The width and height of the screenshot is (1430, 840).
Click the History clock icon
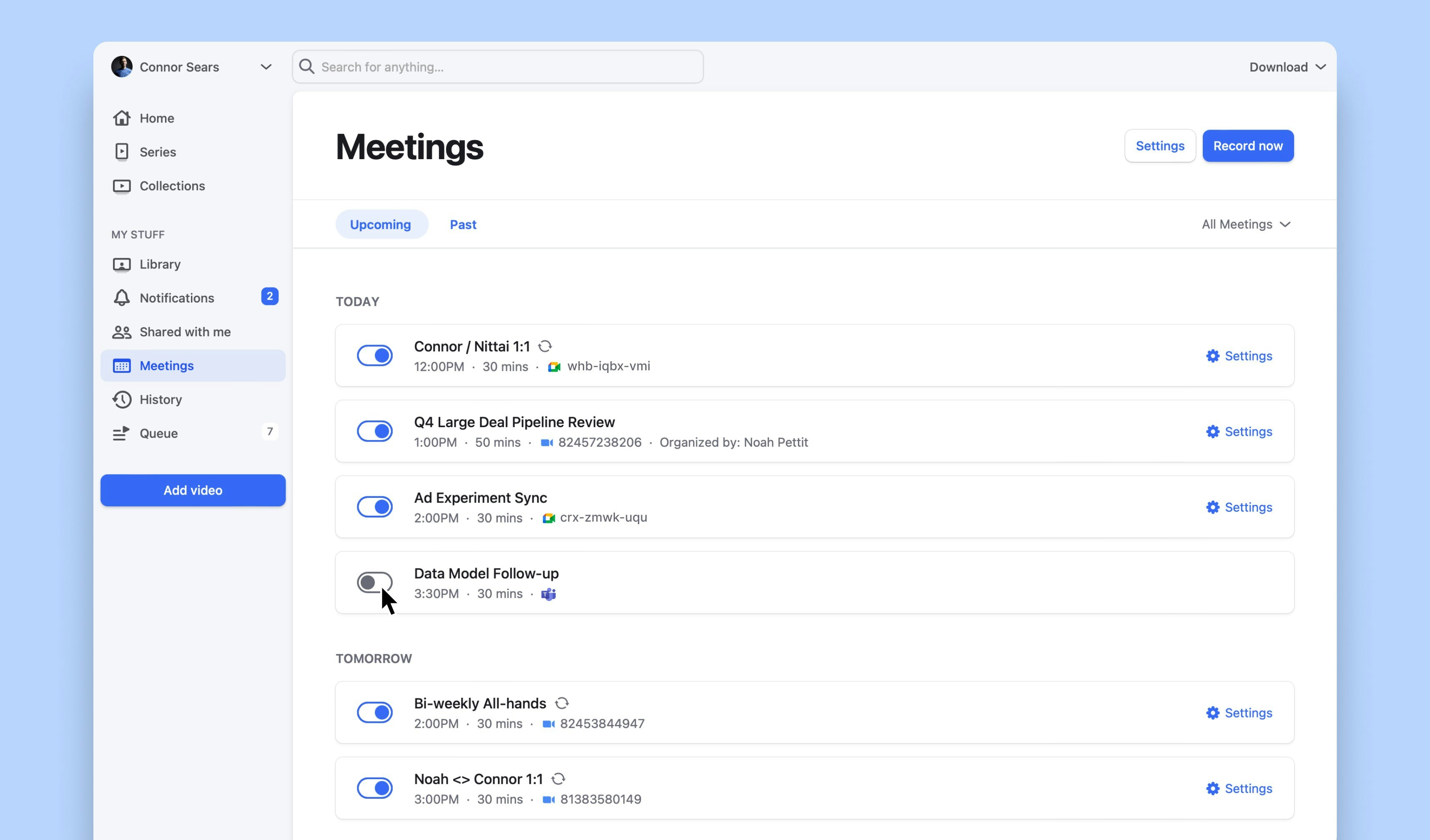tap(121, 399)
